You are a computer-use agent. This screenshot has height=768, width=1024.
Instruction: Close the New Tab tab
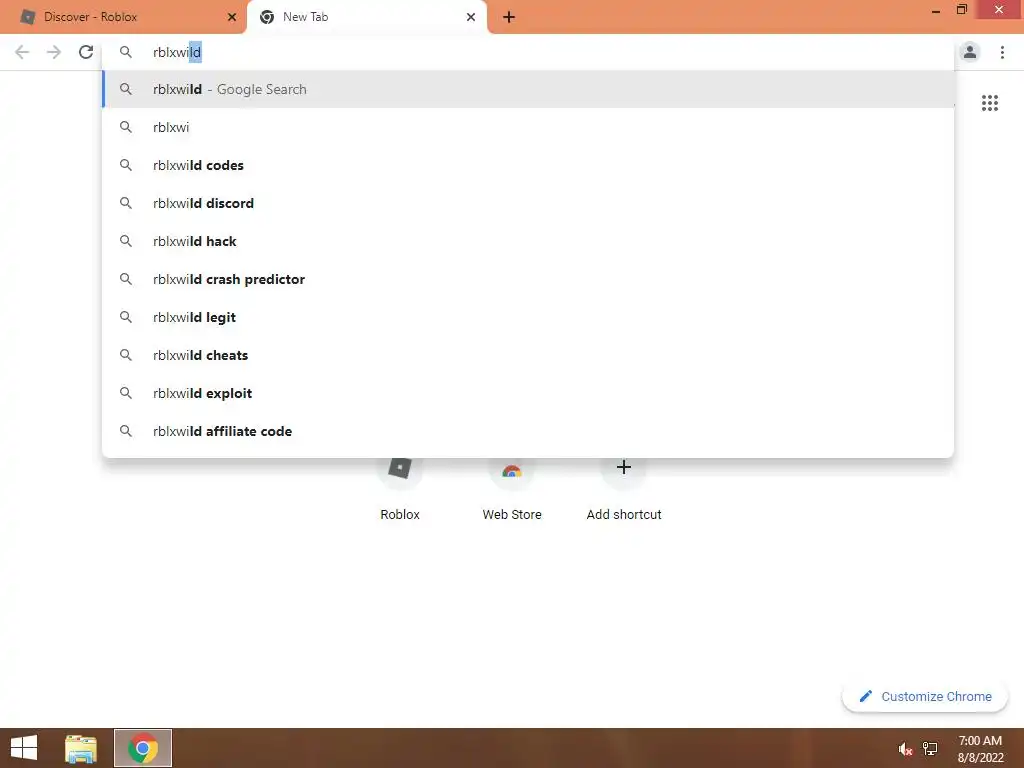coord(471,17)
